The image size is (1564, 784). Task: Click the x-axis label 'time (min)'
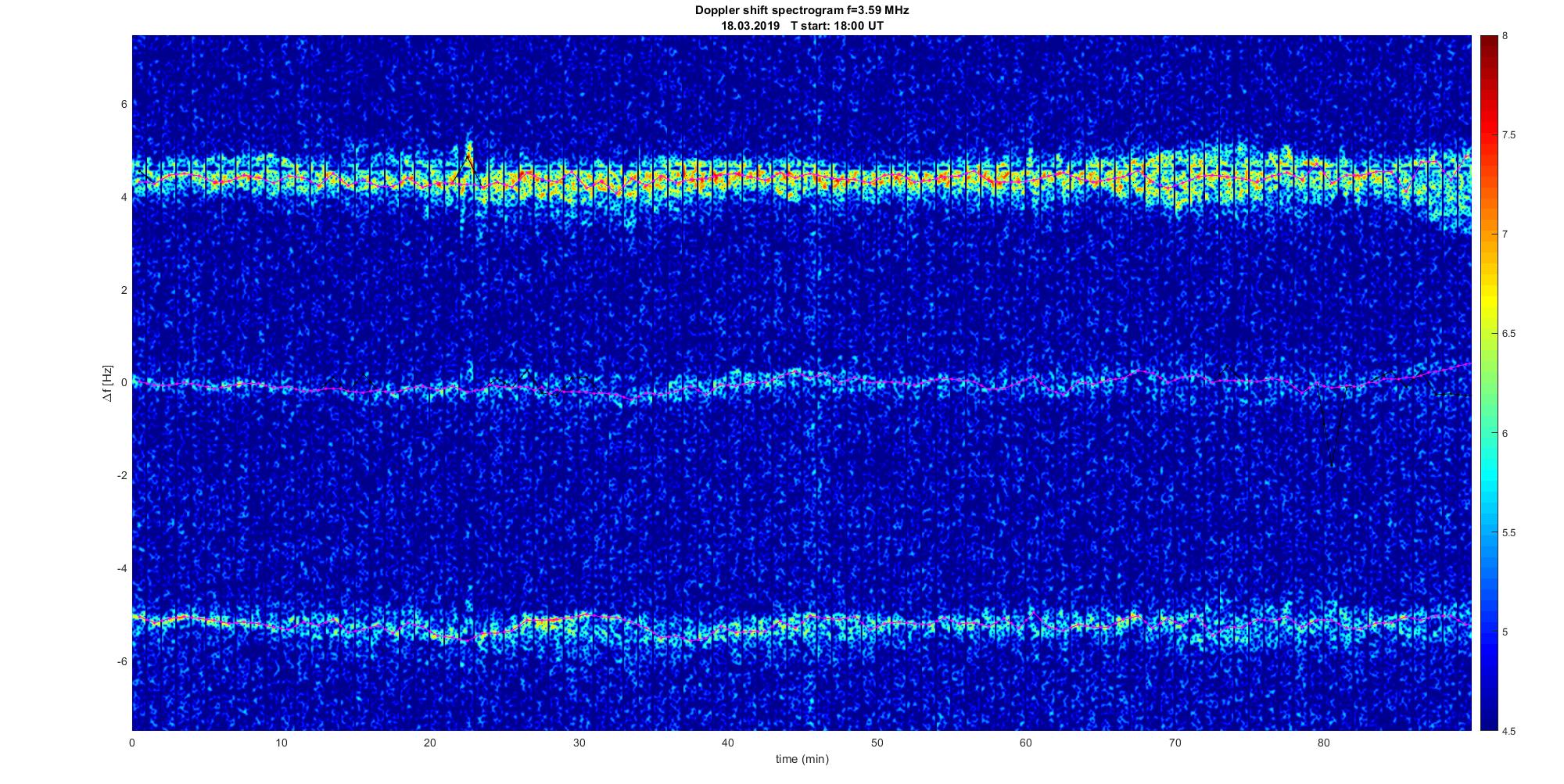point(802,759)
